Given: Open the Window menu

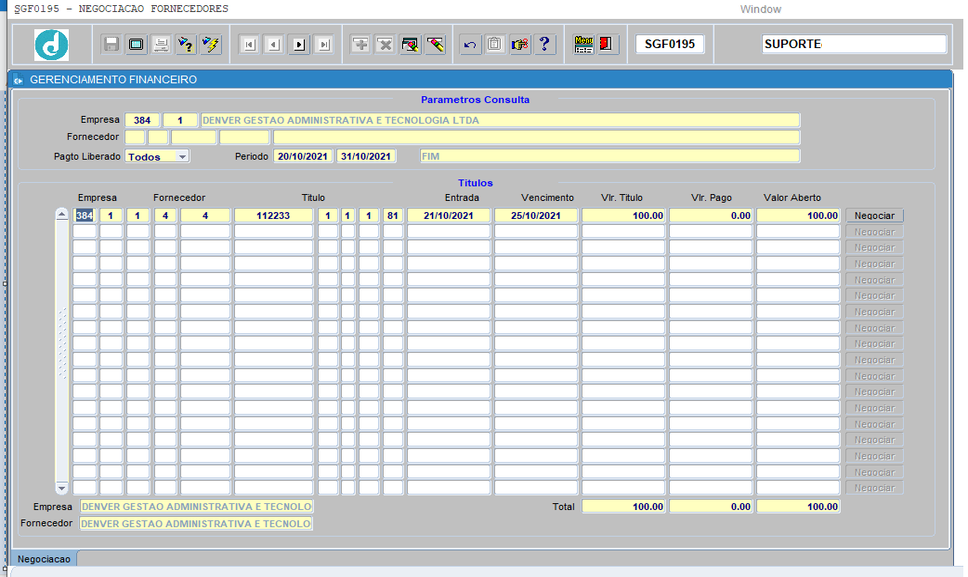Looking at the screenshot, I should [761, 9].
